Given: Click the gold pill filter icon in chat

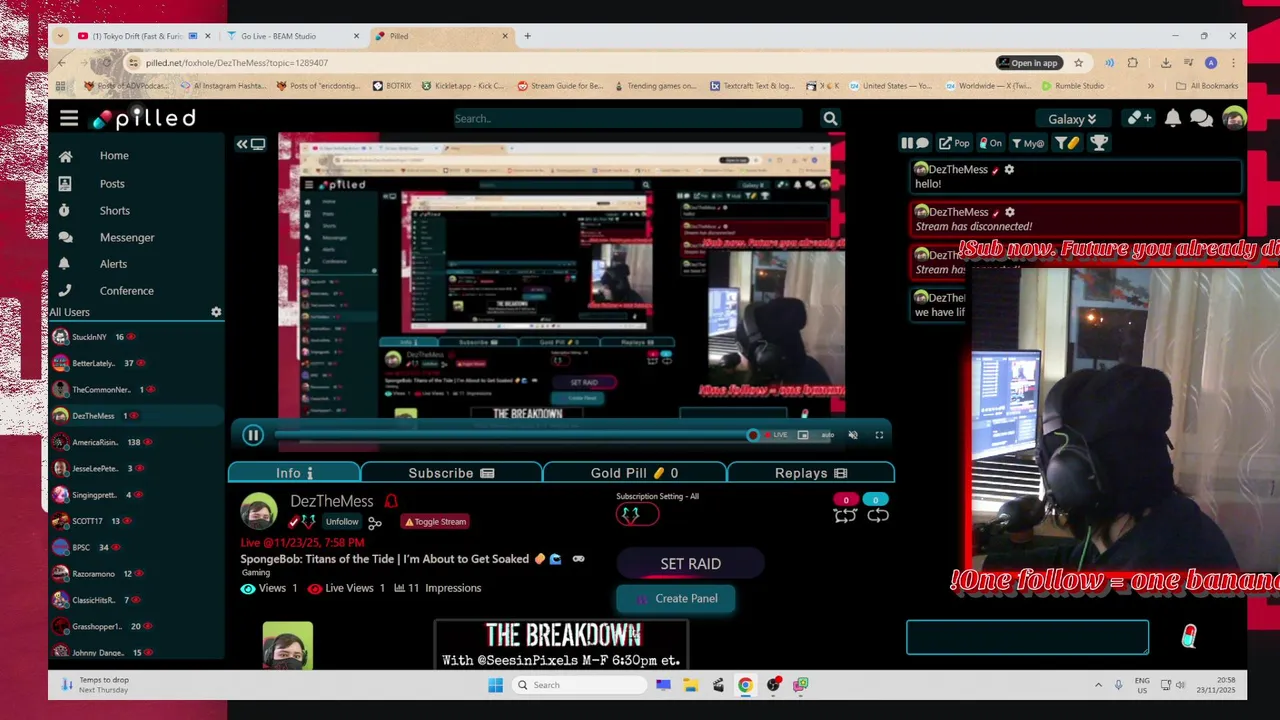Looking at the screenshot, I should click(1067, 143).
